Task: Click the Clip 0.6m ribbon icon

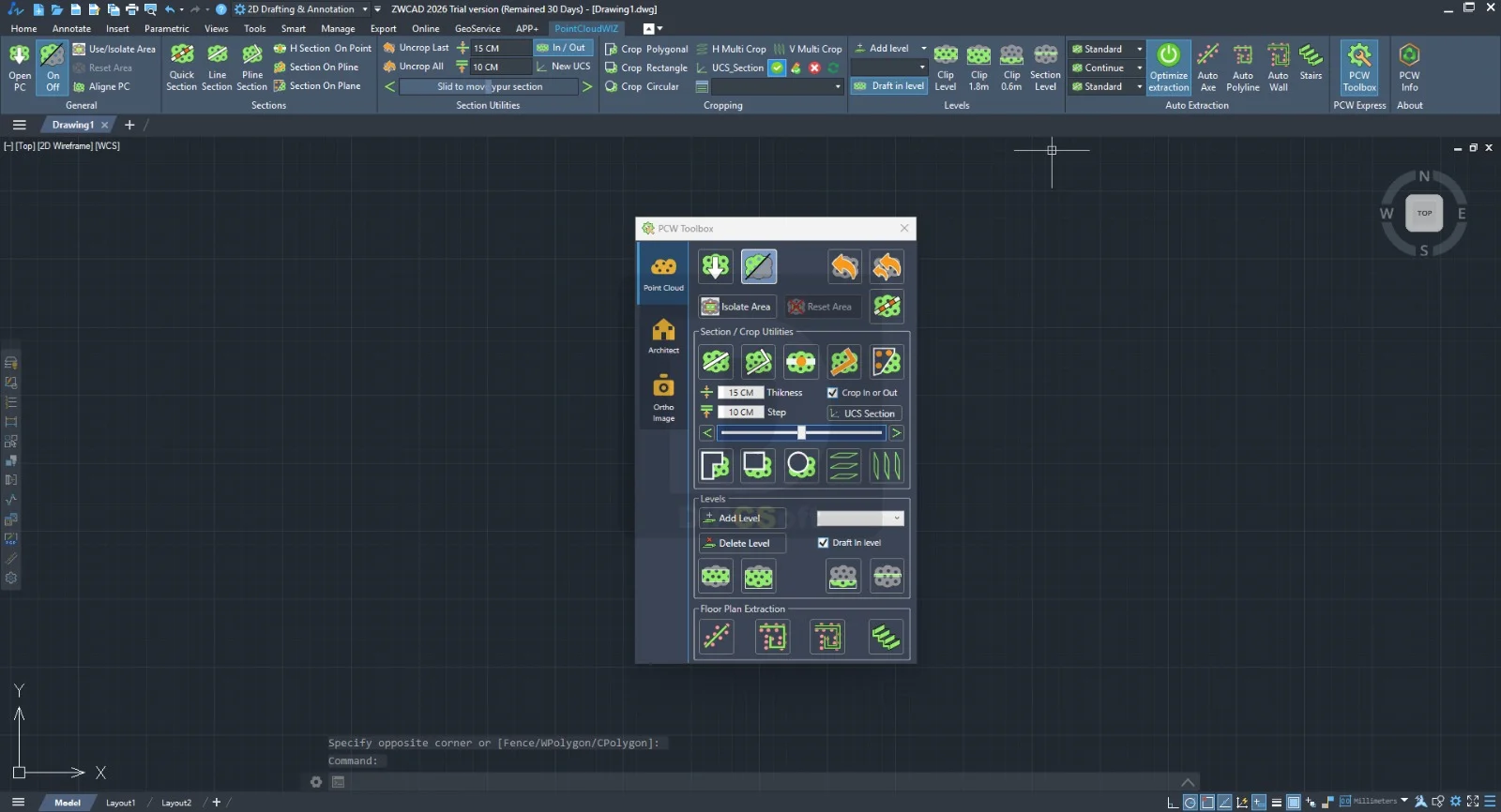Action: (1011, 68)
